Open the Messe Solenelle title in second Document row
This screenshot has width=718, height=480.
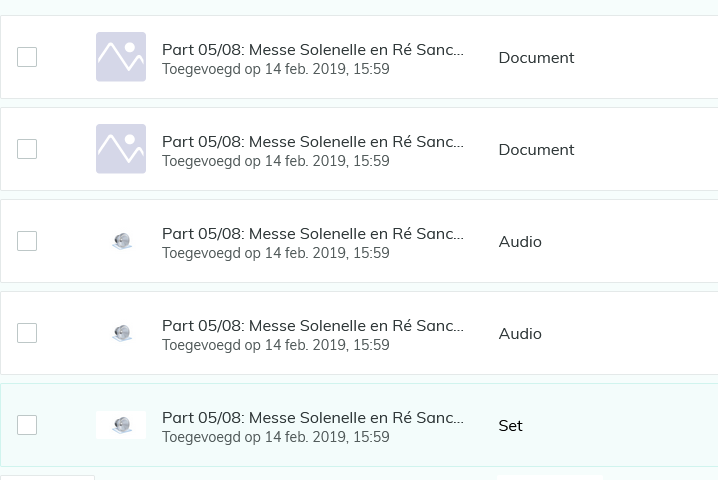313,142
